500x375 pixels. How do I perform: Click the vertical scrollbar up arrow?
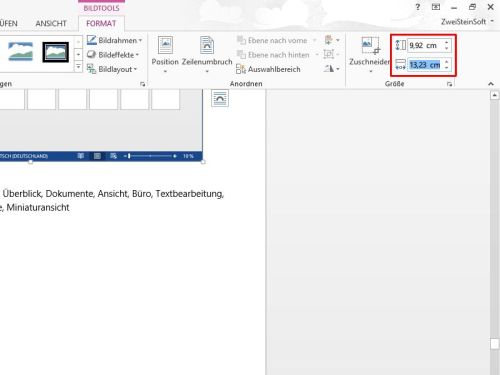click(x=495, y=96)
